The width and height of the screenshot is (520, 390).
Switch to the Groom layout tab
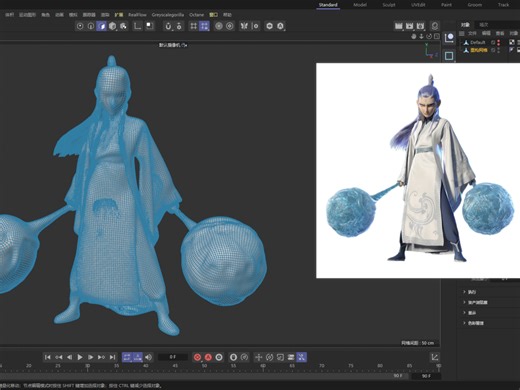[x=475, y=5]
